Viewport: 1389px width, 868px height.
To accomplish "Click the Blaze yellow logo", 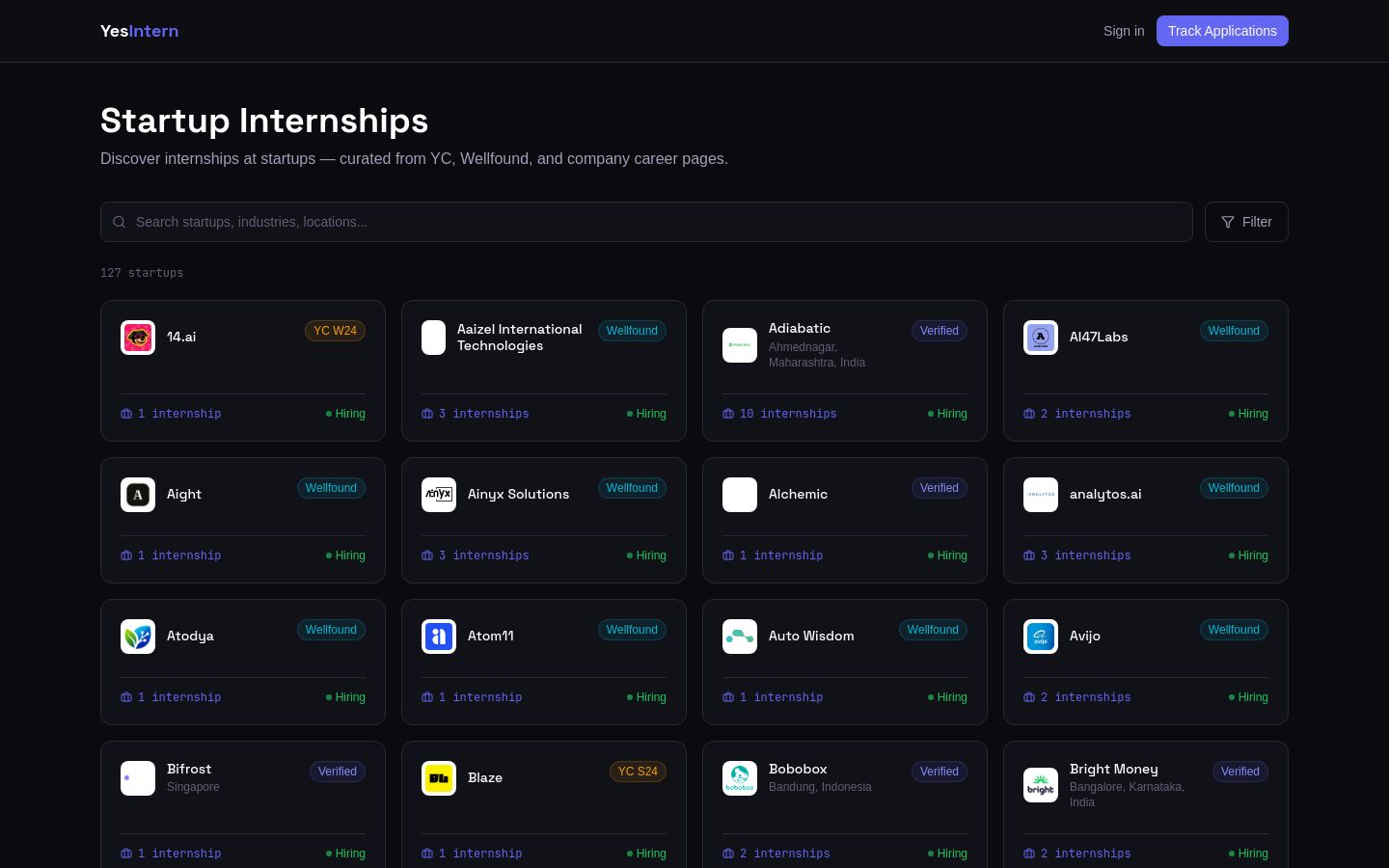I will click(439, 778).
